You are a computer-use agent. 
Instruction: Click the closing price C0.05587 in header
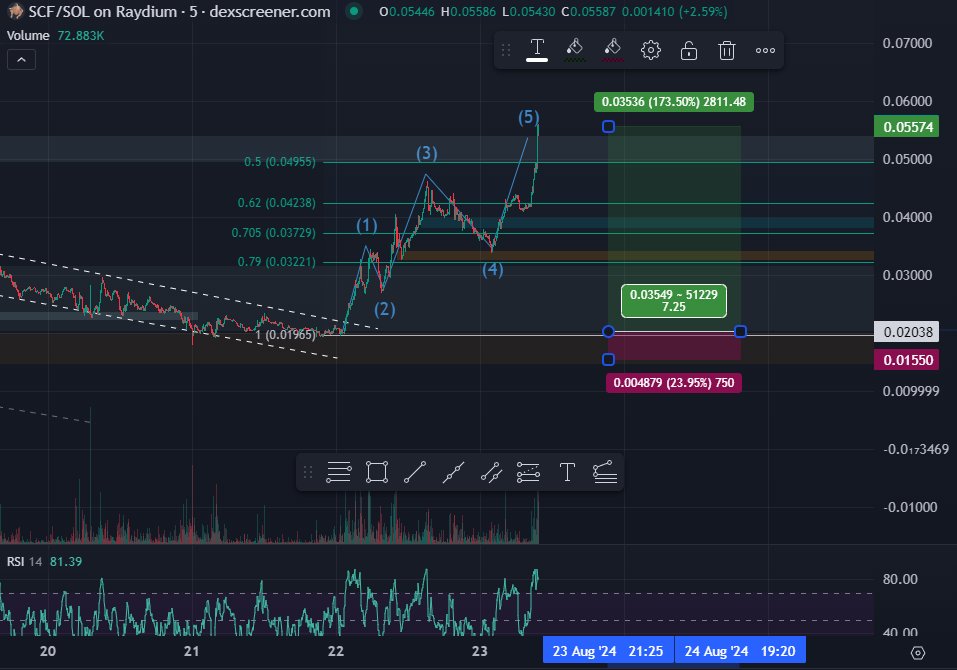coord(588,12)
